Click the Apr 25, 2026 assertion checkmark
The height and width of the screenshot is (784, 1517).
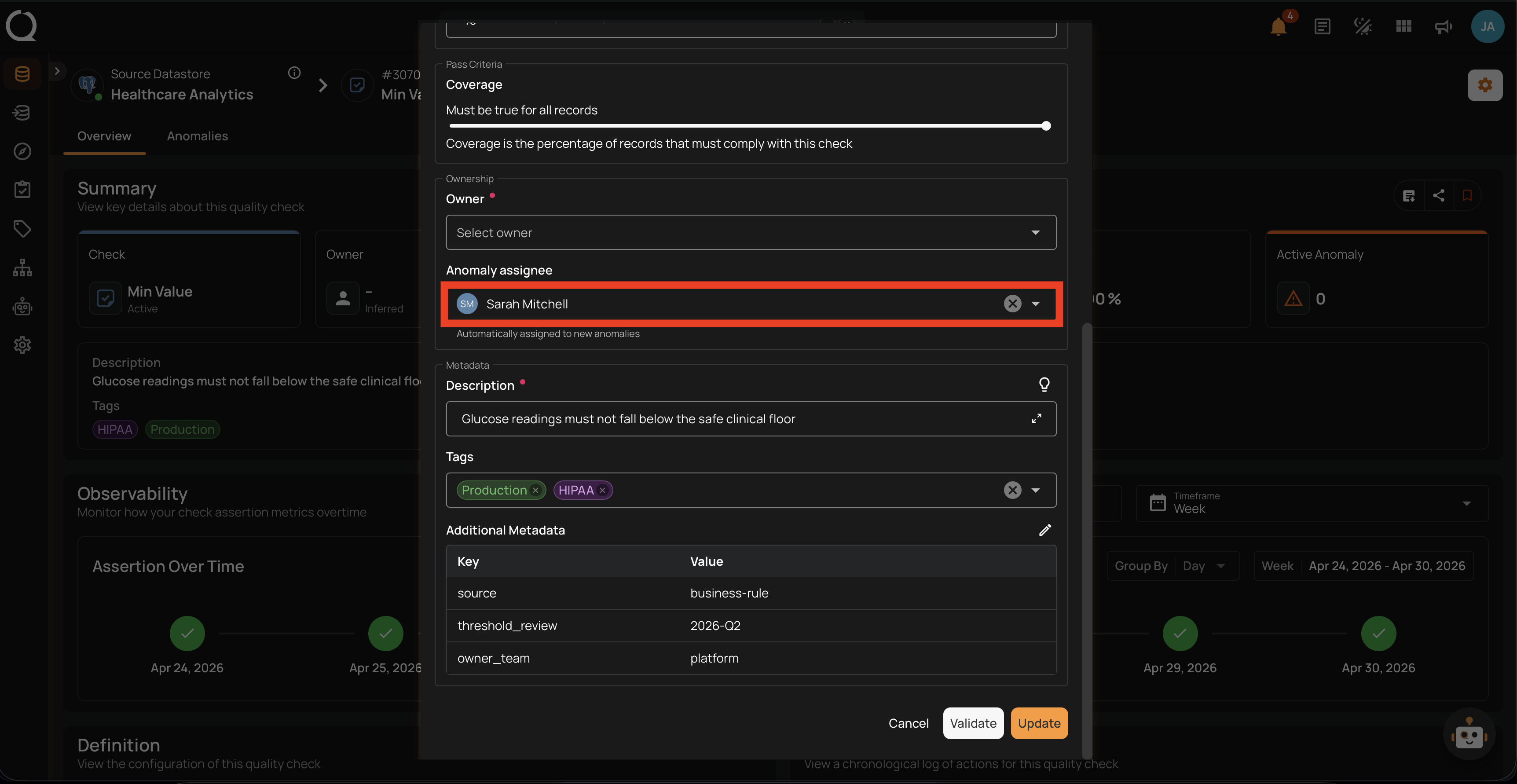[x=386, y=633]
